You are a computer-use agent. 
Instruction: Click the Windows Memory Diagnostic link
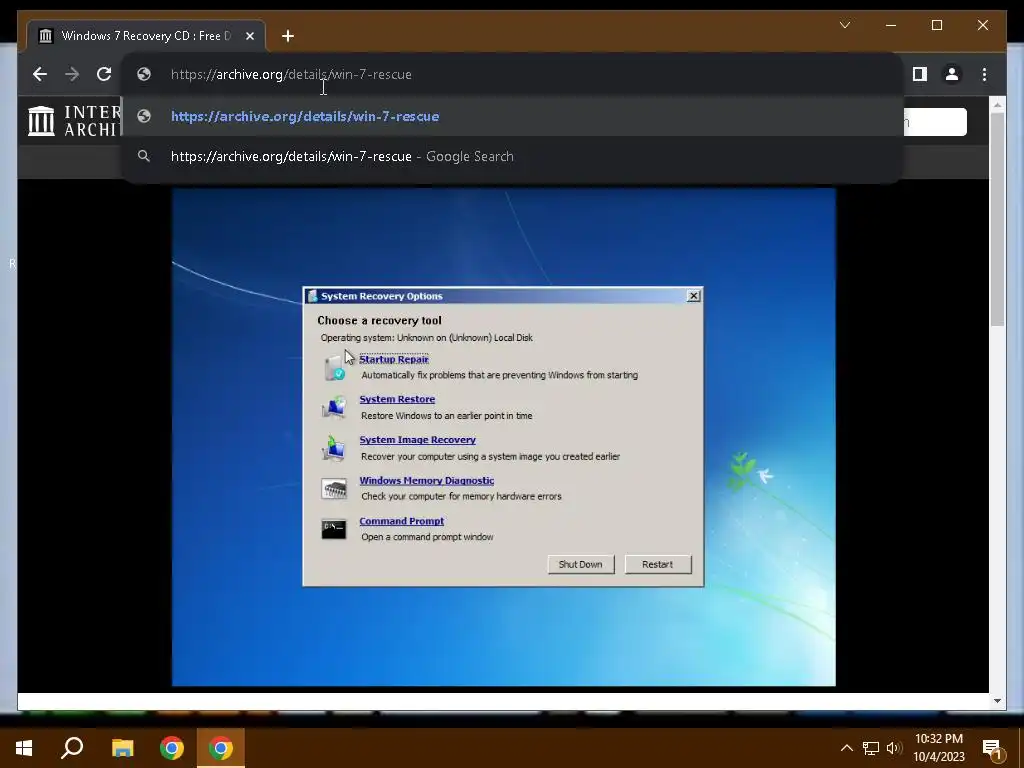point(426,481)
